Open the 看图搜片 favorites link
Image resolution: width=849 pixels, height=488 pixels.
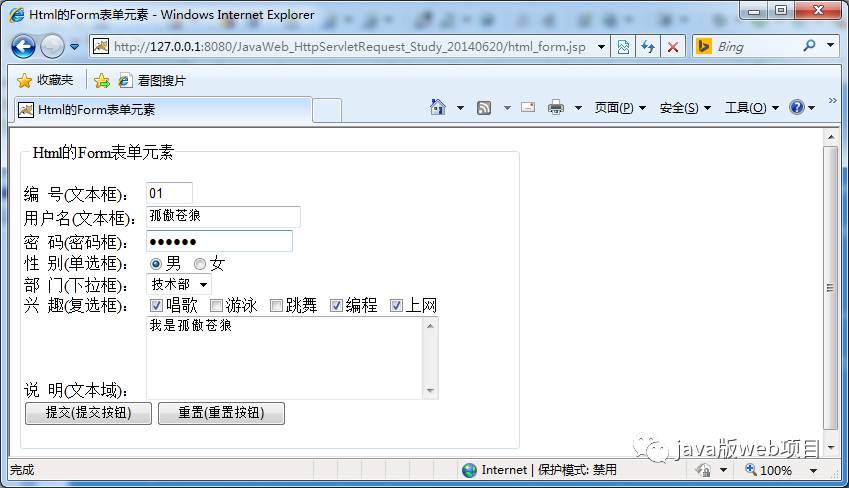click(x=152, y=81)
